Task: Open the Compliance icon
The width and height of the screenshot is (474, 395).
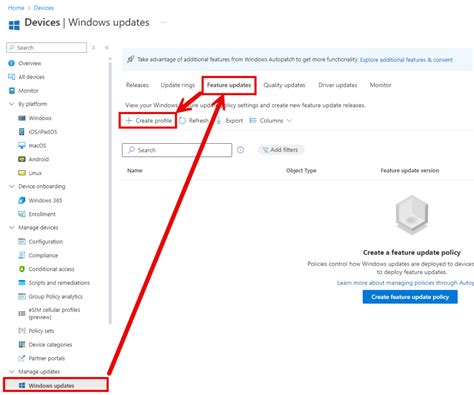Action: pyautogui.click(x=22, y=255)
